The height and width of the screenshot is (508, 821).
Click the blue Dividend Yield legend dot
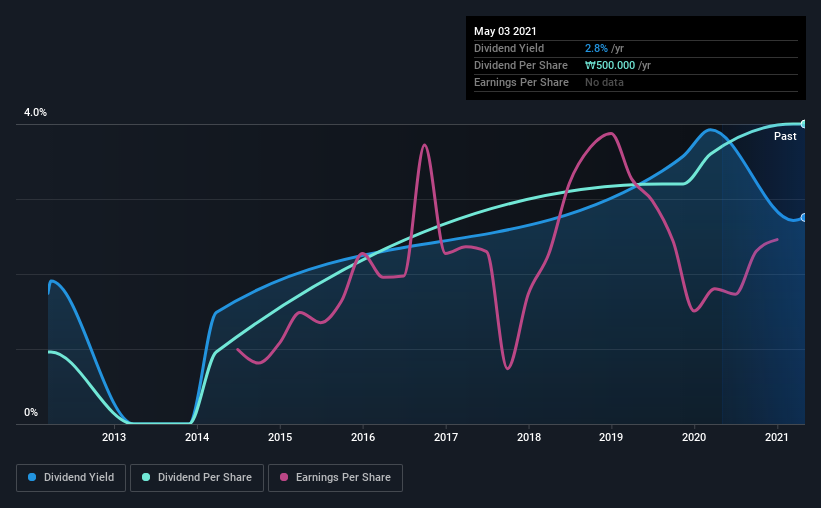[x=34, y=478]
